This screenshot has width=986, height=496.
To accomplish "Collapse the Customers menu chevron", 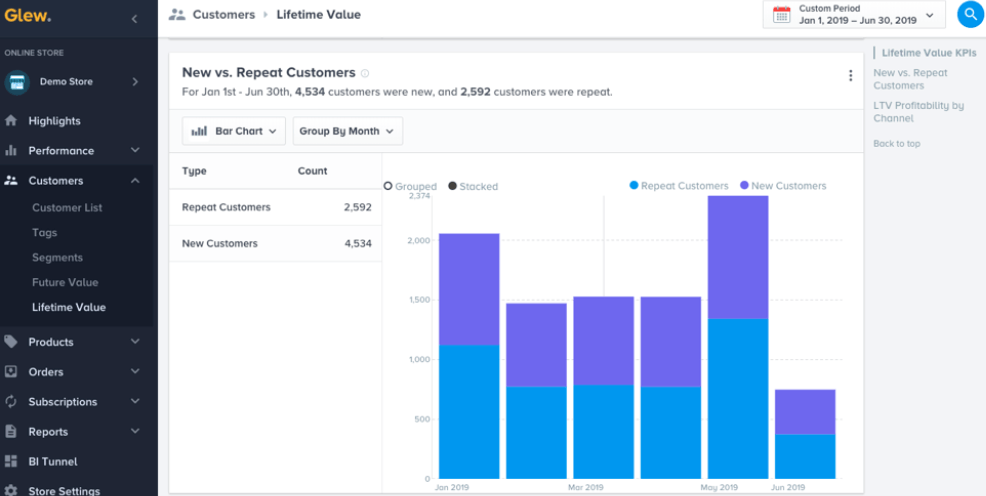I will (135, 180).
